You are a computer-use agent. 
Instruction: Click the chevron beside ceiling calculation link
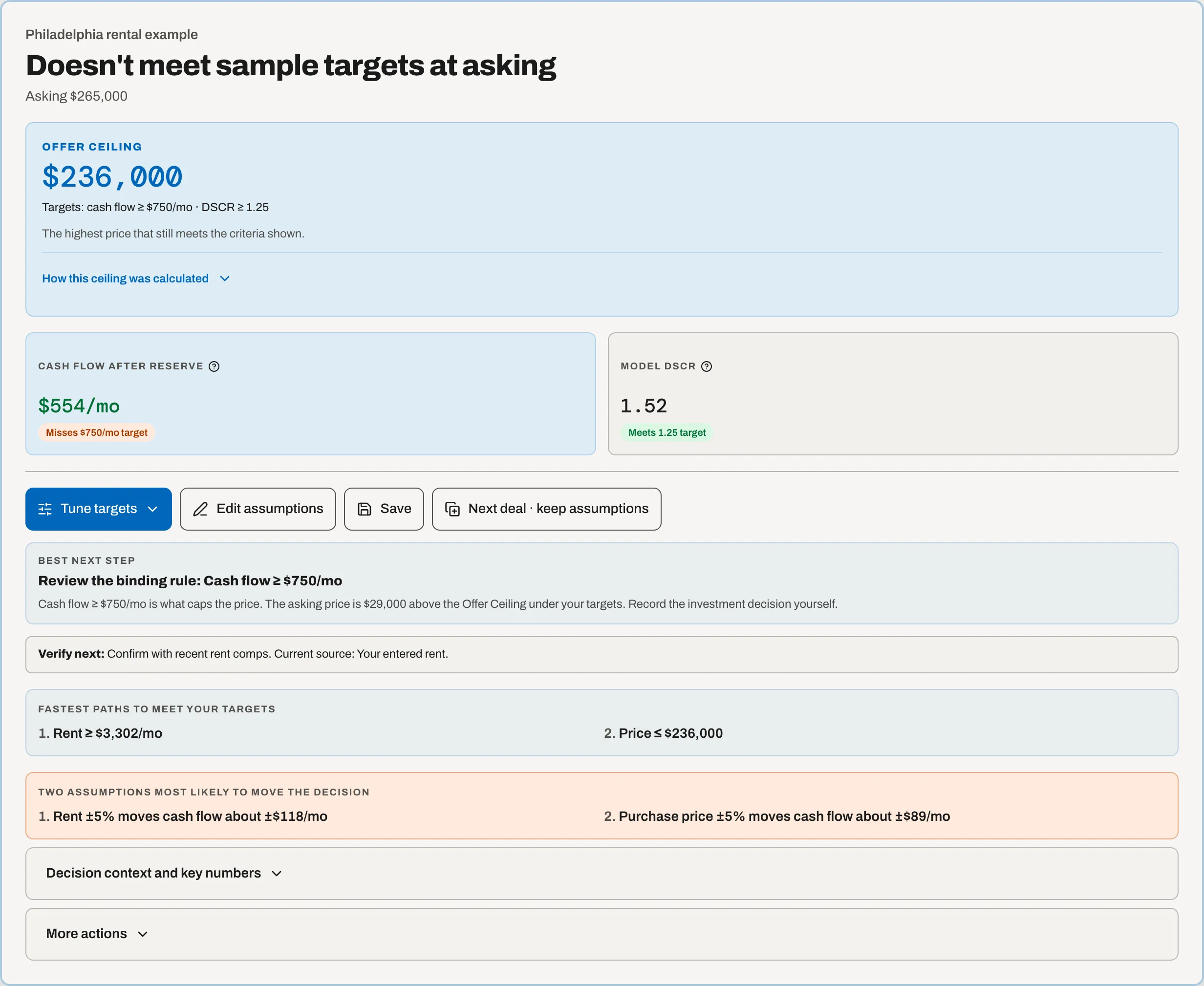pyautogui.click(x=225, y=279)
